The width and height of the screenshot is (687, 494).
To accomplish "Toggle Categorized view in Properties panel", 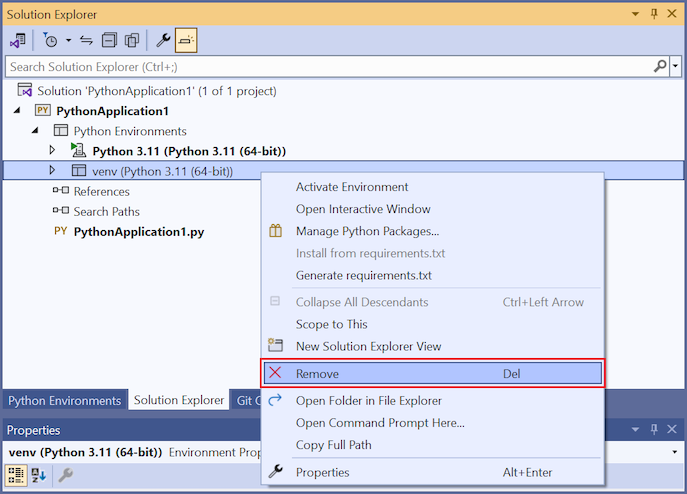I will [x=18, y=475].
